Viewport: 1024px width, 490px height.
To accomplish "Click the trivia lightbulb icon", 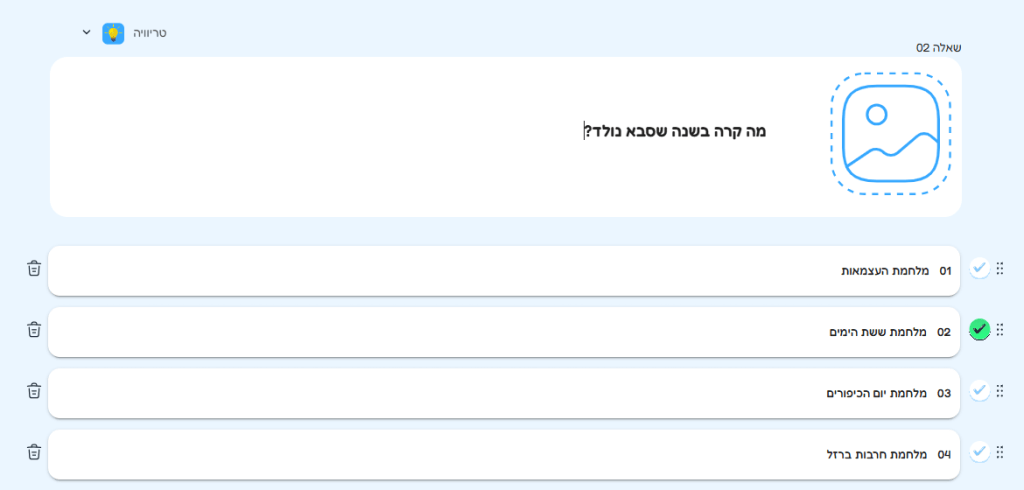I will point(113,33).
